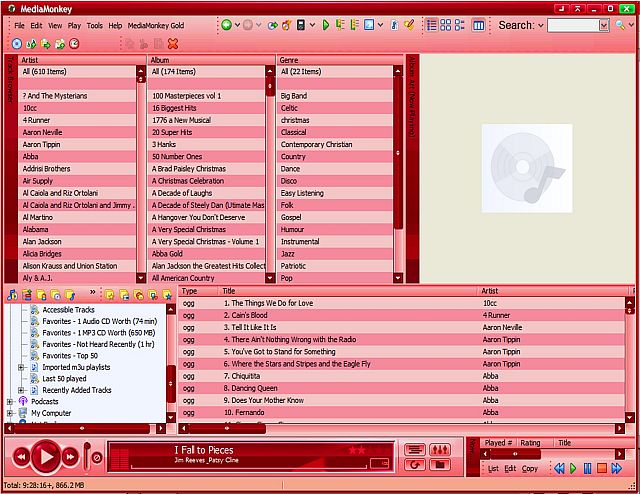Image resolution: width=640 pixels, height=494 pixels.
Task: Click the playlist lines button in player
Action: (415, 449)
